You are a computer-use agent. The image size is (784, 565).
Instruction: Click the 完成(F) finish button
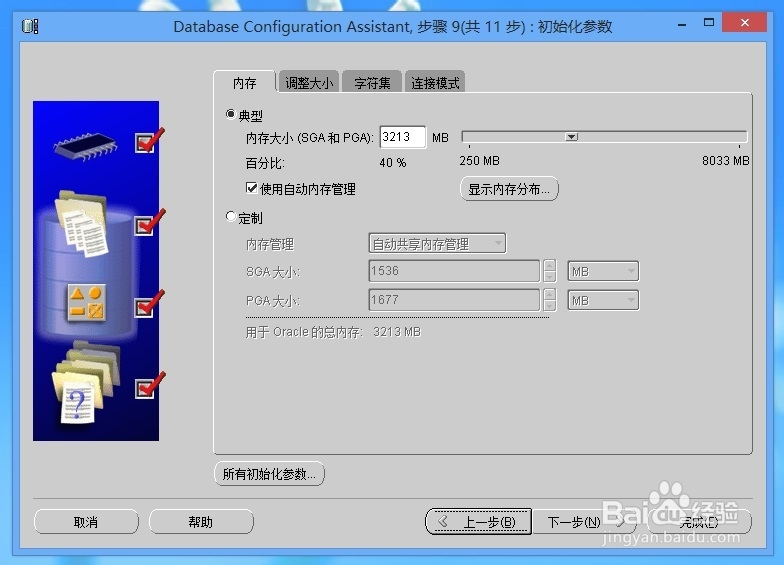(698, 522)
